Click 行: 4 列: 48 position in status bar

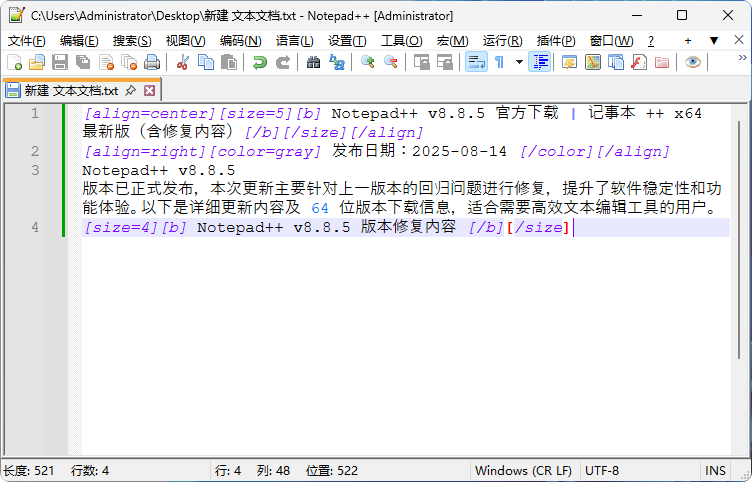252,470
